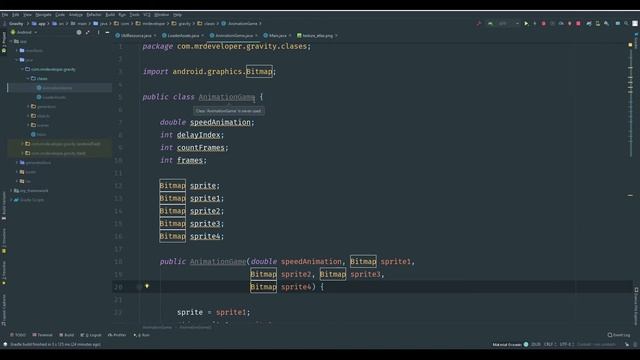
Task: Click the Profile app toolbar icon
Action: click(561, 24)
